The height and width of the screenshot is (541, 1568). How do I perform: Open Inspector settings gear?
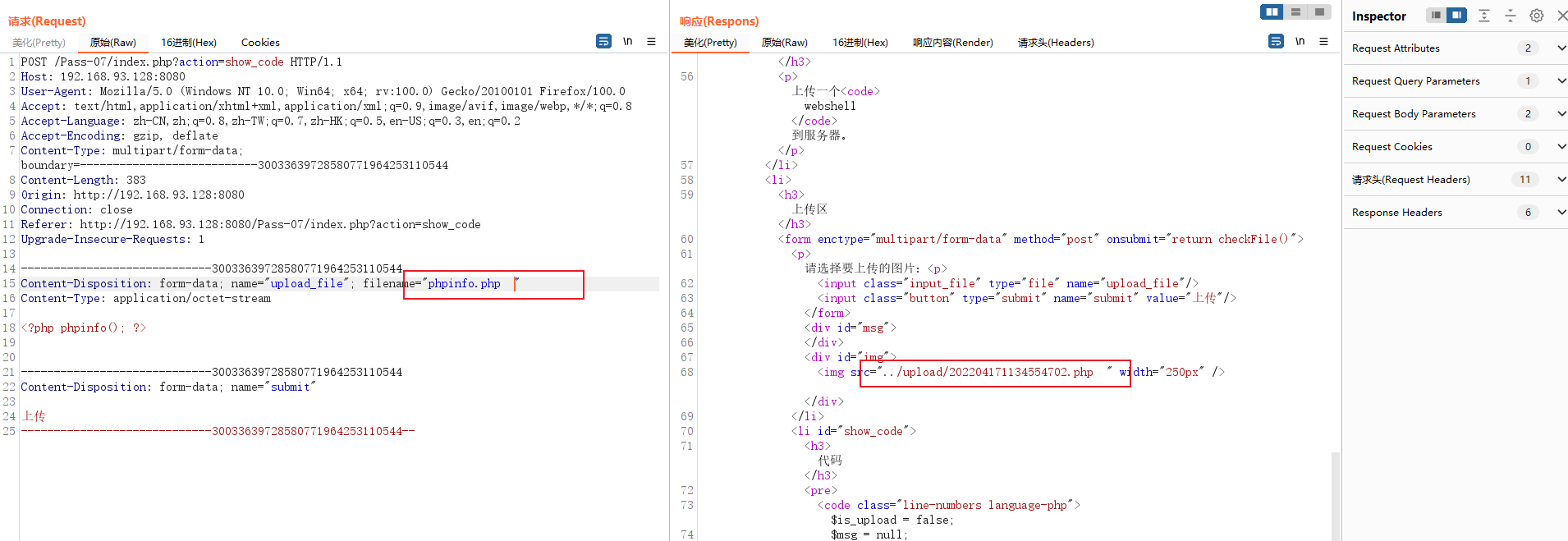[x=1537, y=16]
